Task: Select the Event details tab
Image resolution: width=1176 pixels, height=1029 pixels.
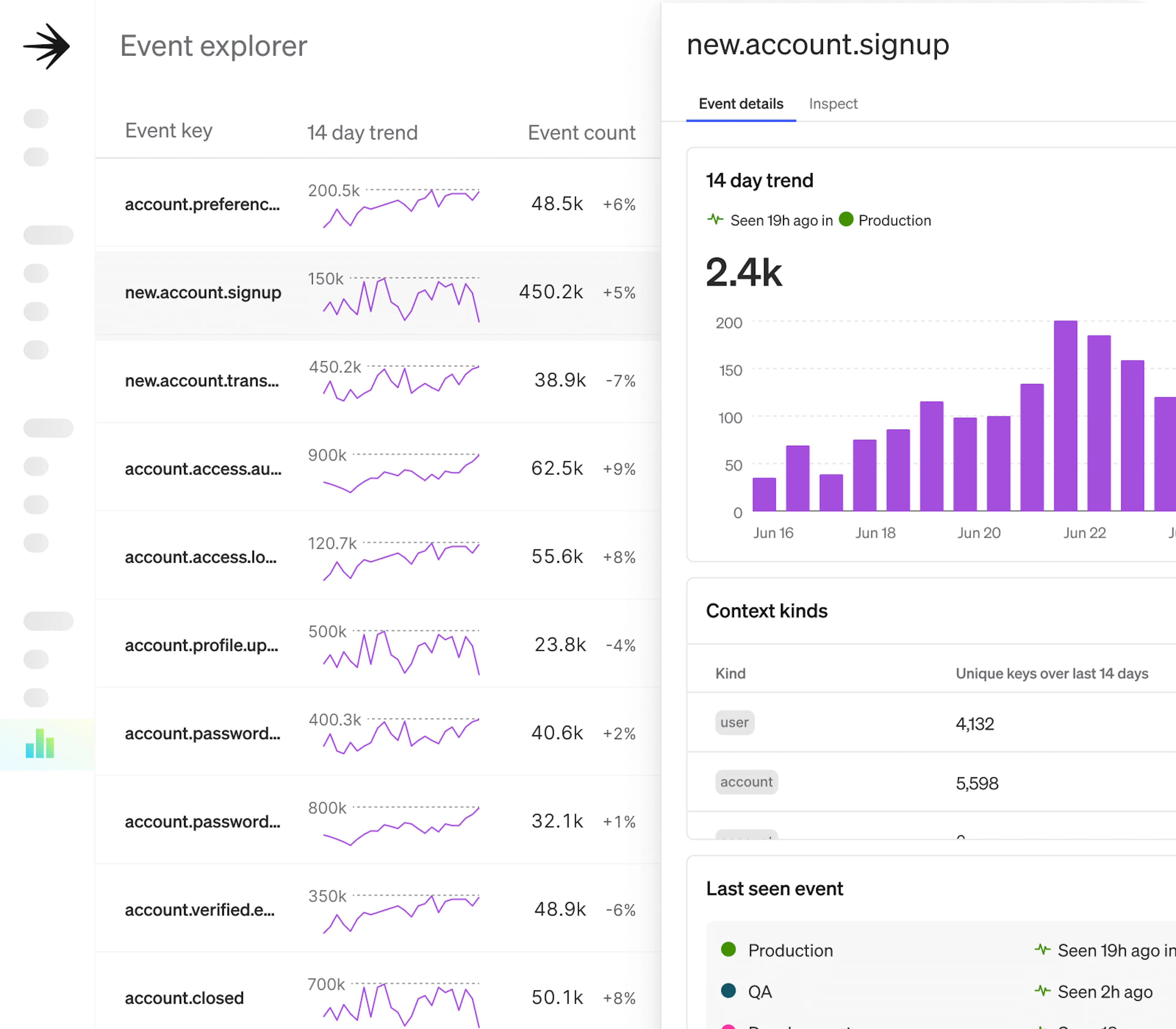Action: tap(741, 104)
